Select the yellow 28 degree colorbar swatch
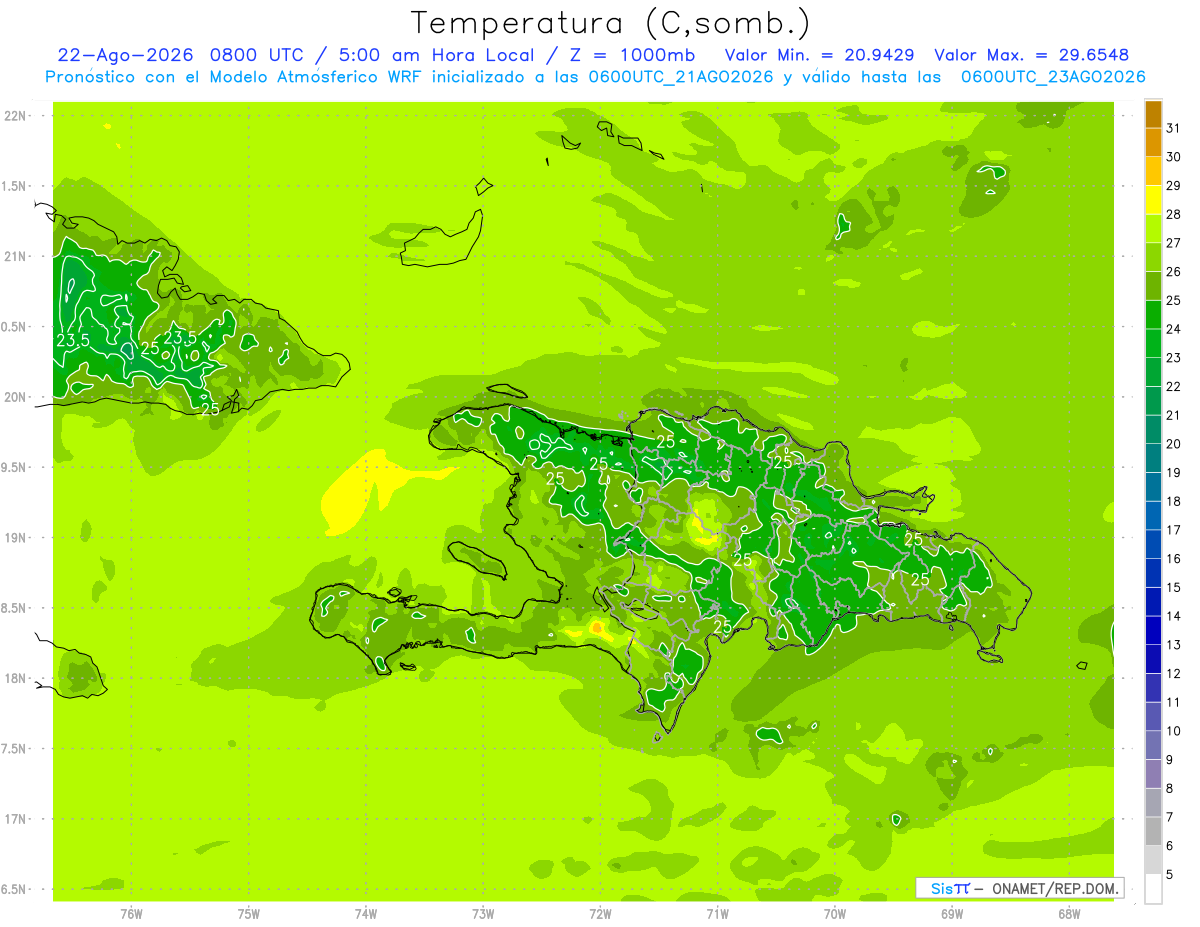The width and height of the screenshot is (1200, 927). 1153,200
